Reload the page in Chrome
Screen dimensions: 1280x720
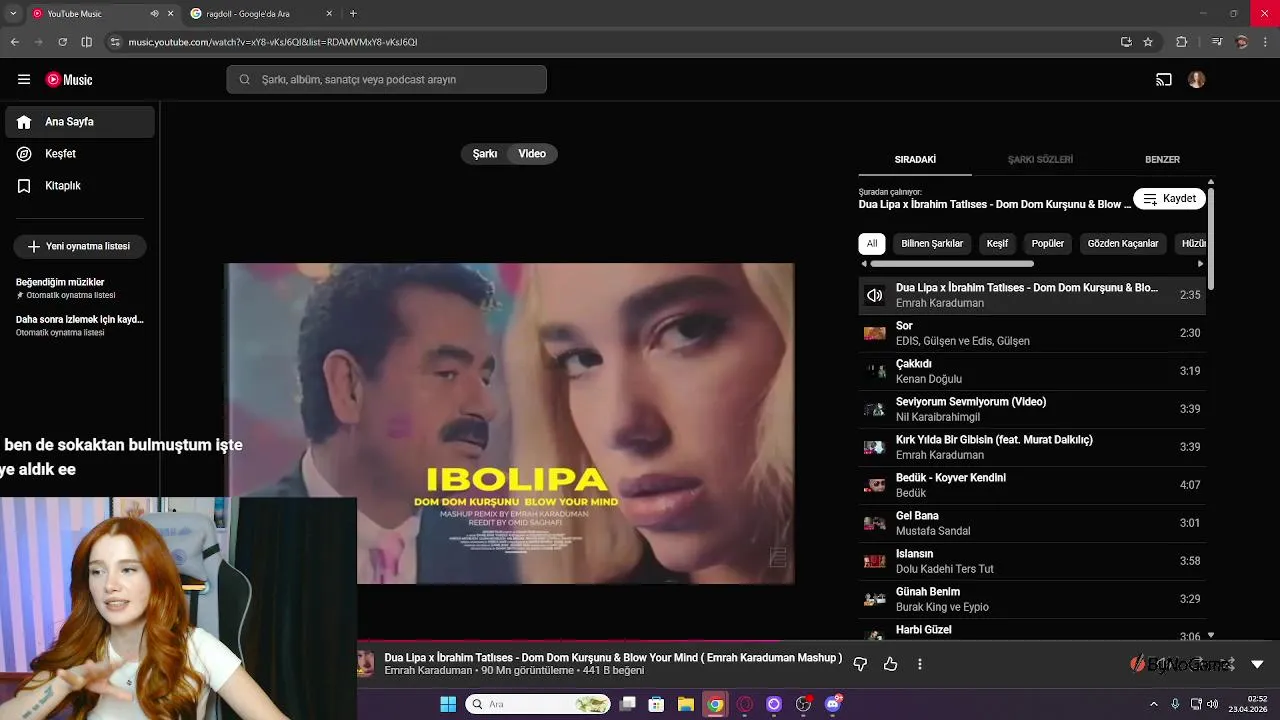pyautogui.click(x=62, y=42)
